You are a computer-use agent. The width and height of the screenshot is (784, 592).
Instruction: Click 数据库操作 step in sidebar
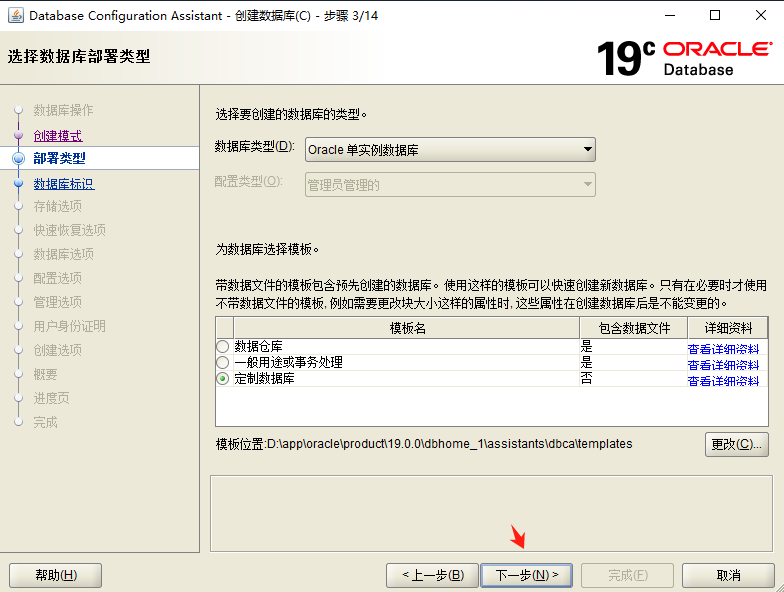(64, 110)
